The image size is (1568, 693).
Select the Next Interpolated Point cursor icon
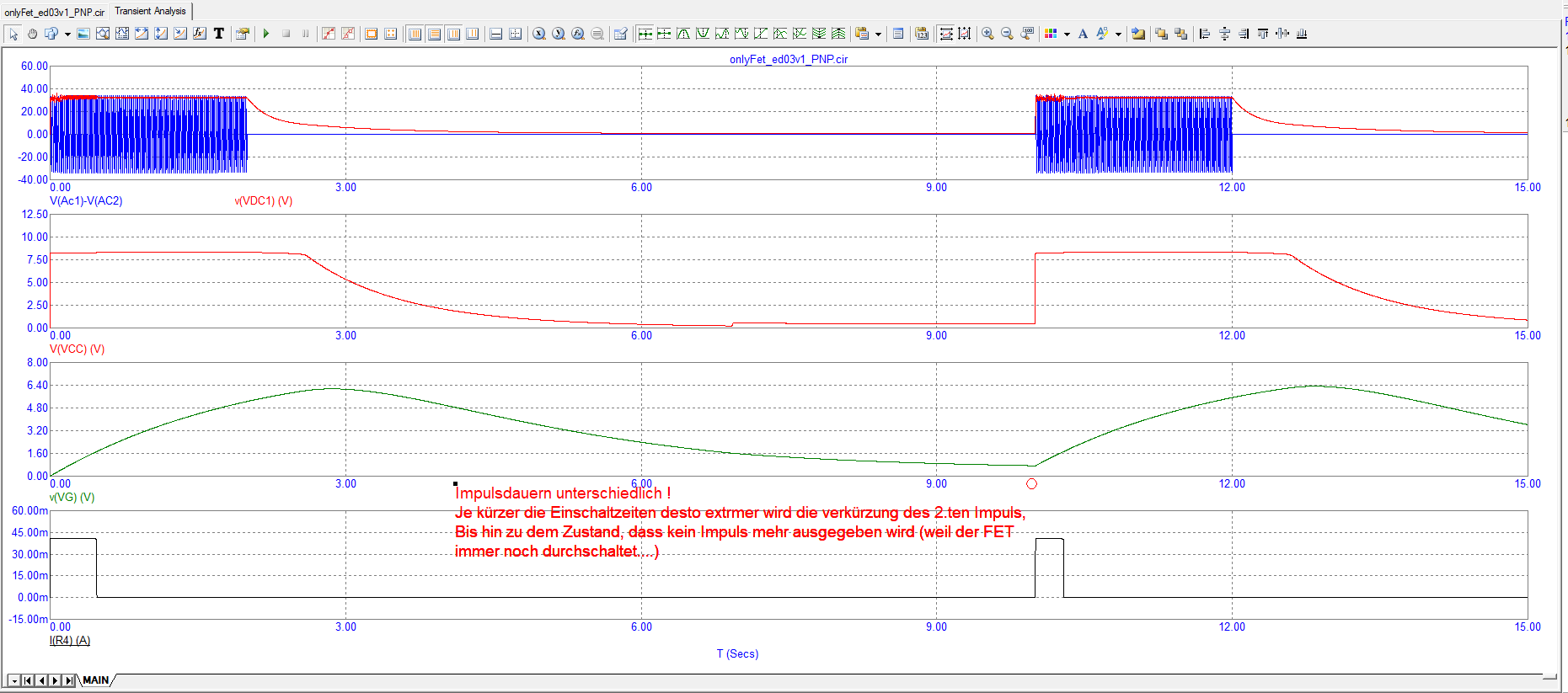pos(664,34)
